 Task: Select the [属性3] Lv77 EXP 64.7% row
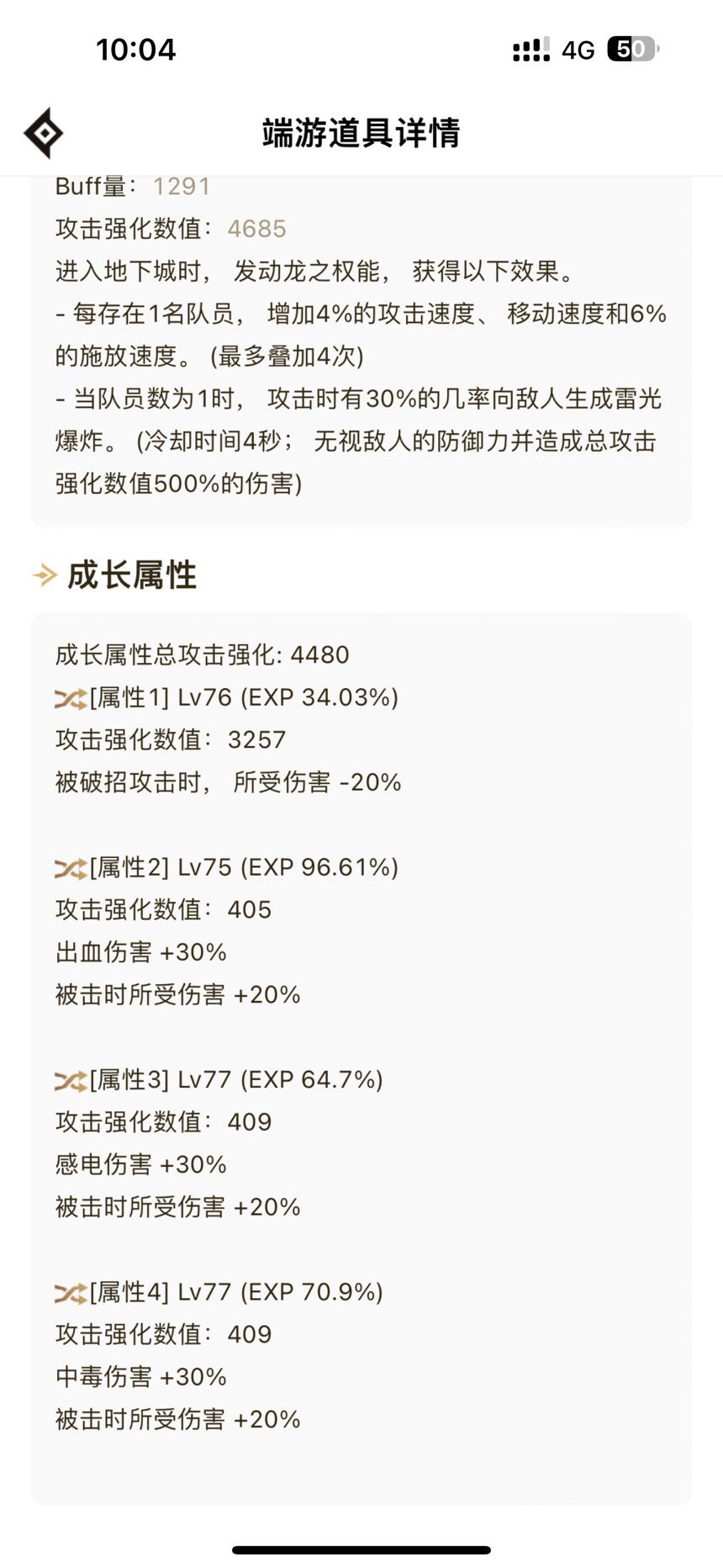pos(219,1079)
